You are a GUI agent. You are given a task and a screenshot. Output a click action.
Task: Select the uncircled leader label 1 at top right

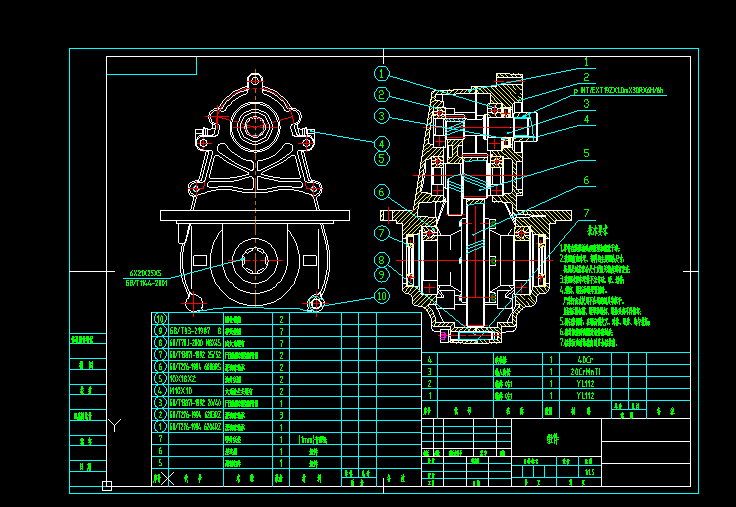pyautogui.click(x=586, y=62)
